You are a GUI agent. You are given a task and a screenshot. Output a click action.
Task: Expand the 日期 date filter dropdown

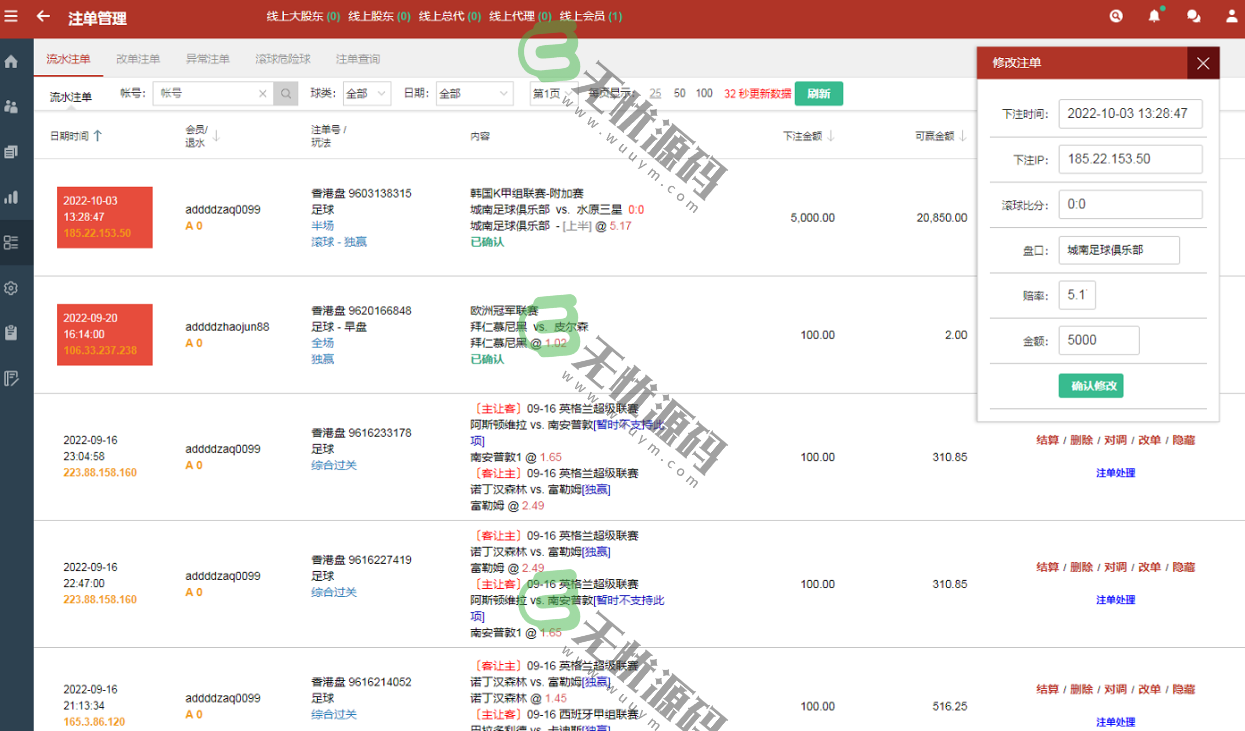(474, 92)
